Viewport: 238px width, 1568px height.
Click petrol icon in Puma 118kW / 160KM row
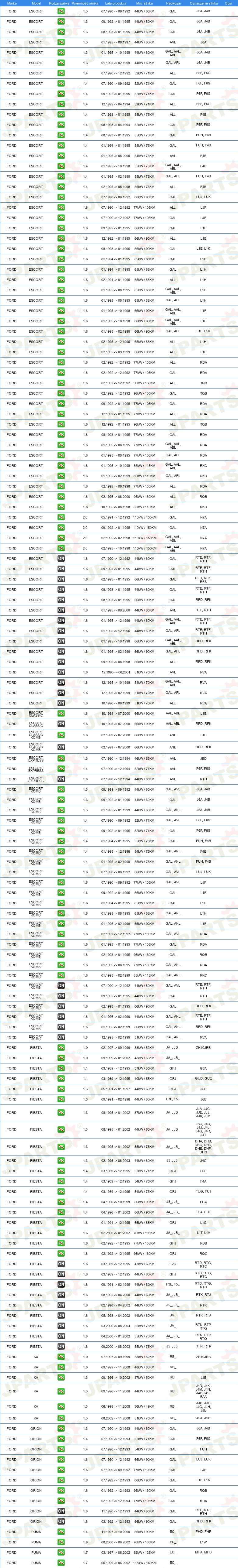(61, 1563)
